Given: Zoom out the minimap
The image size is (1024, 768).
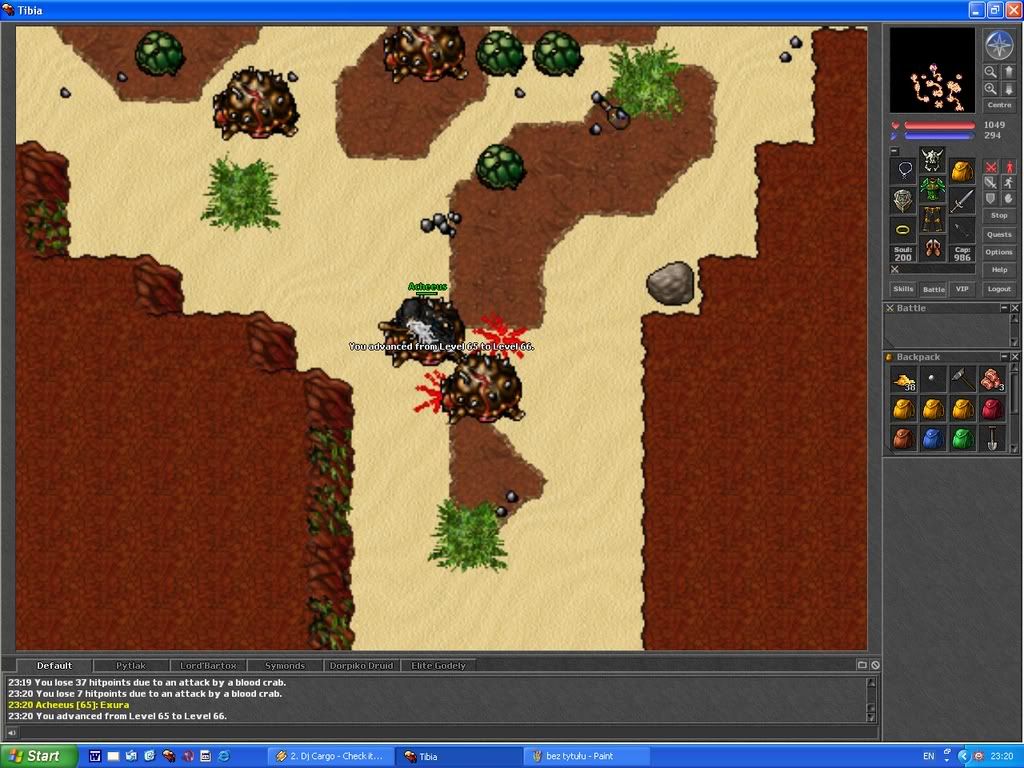Looking at the screenshot, I should (991, 72).
